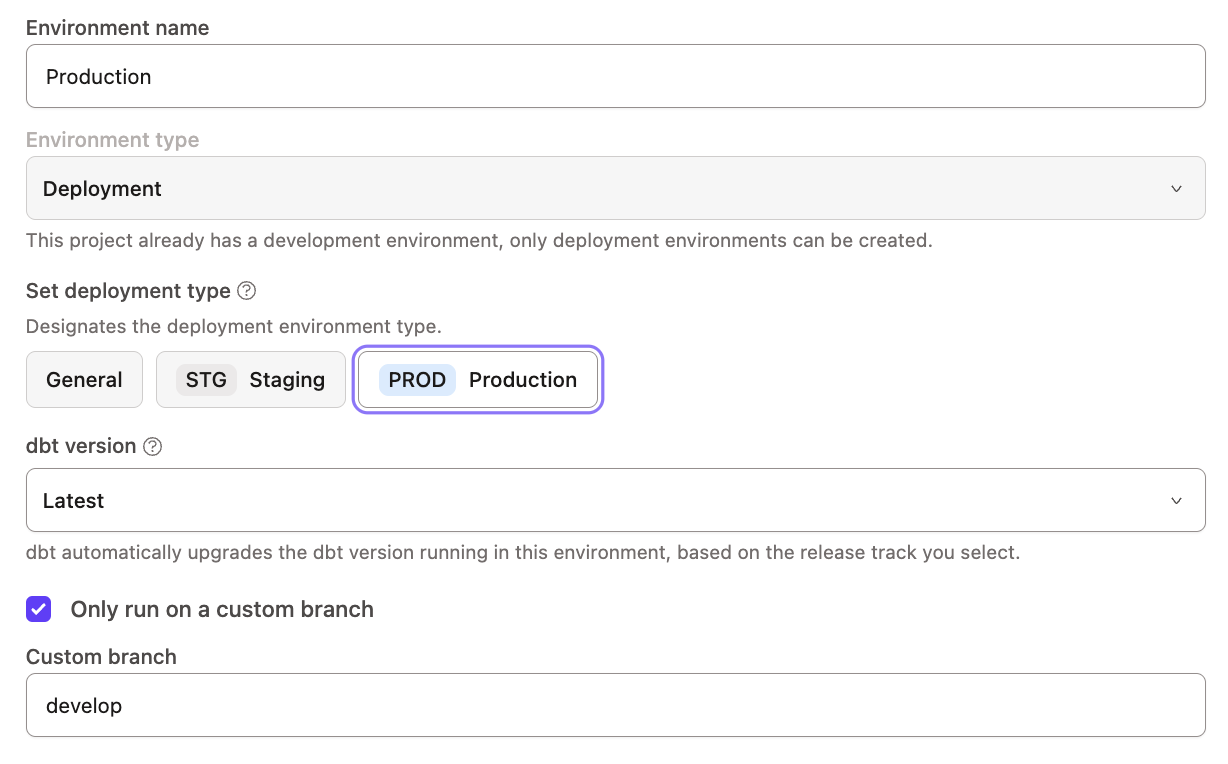
Task: Click the STG badge inside the Staging option
Action: 204,380
